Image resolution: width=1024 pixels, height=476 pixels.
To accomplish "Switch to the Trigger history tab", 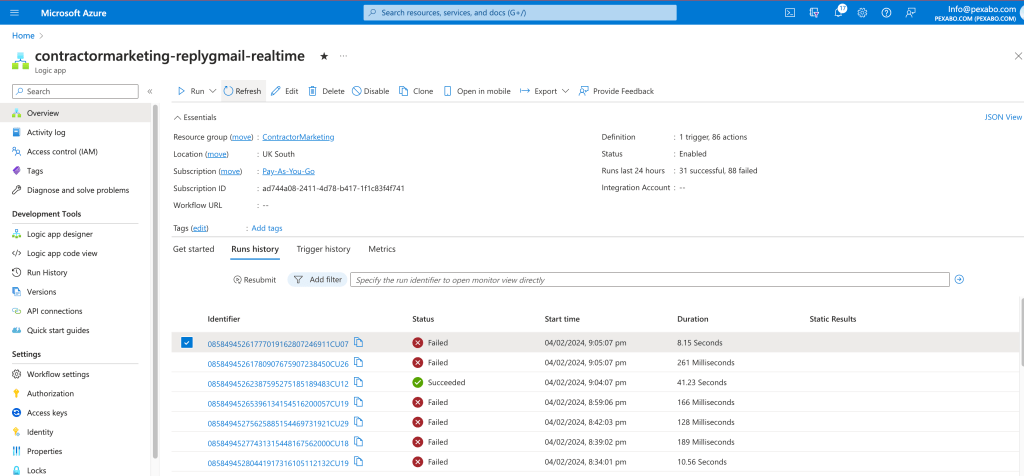I will pos(323,249).
